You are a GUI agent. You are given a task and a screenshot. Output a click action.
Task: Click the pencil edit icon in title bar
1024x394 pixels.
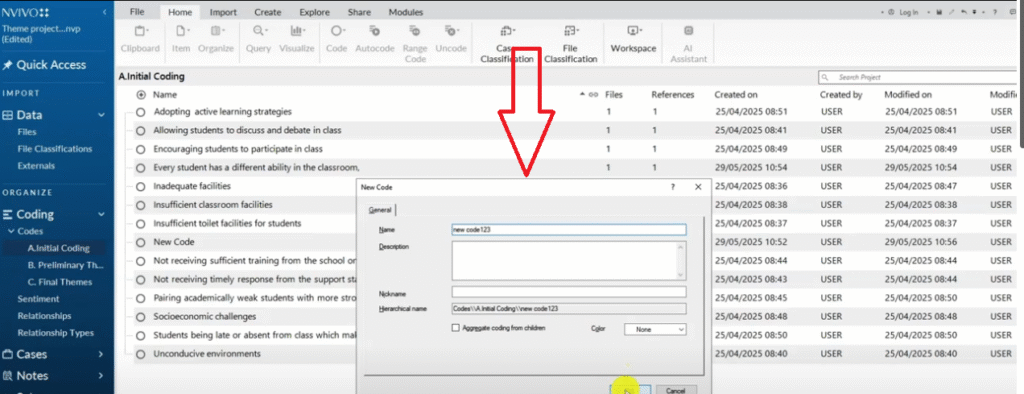pyautogui.click(x=952, y=12)
